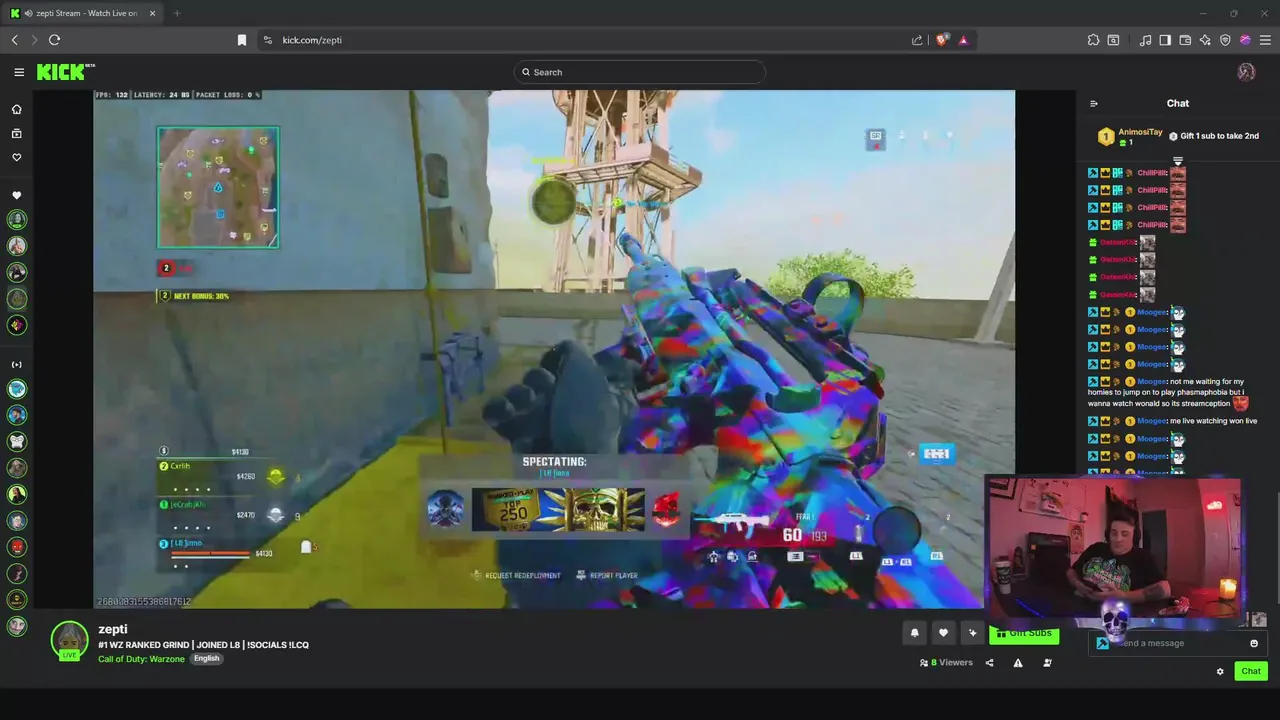Click the English language tag

(206, 658)
